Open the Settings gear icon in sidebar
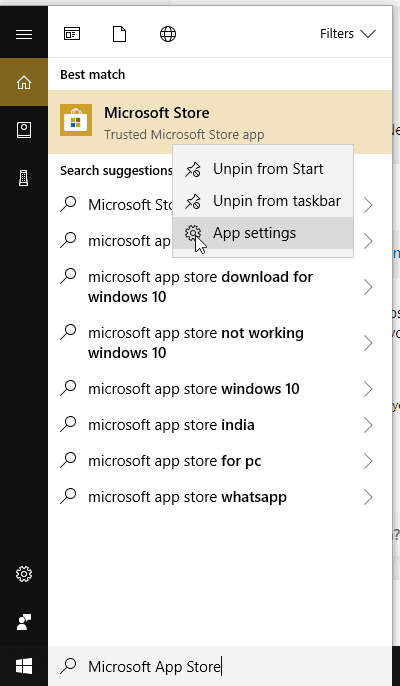 pyautogui.click(x=24, y=574)
